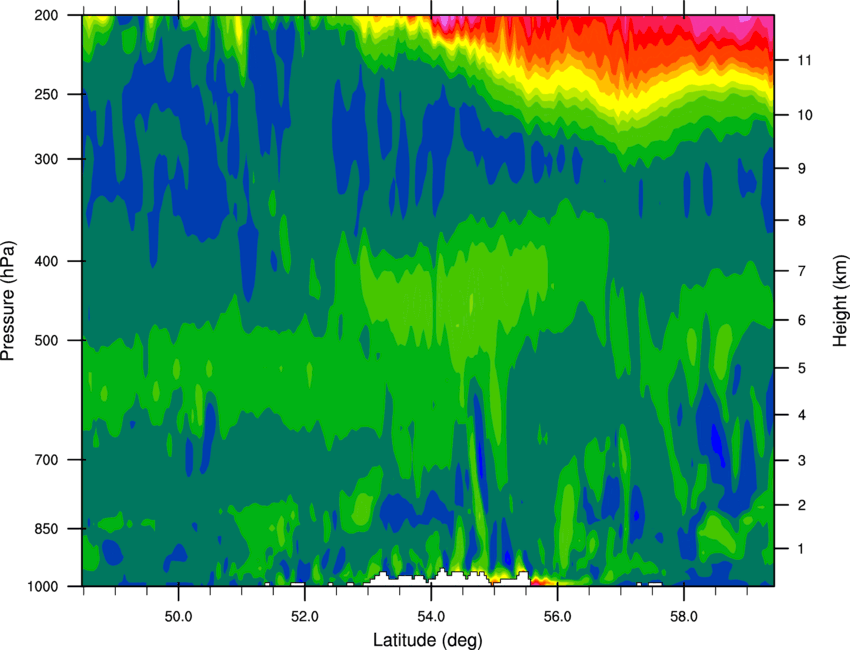Click the 9 km height label
Image resolution: width=850 pixels, height=650 pixels.
tap(802, 169)
